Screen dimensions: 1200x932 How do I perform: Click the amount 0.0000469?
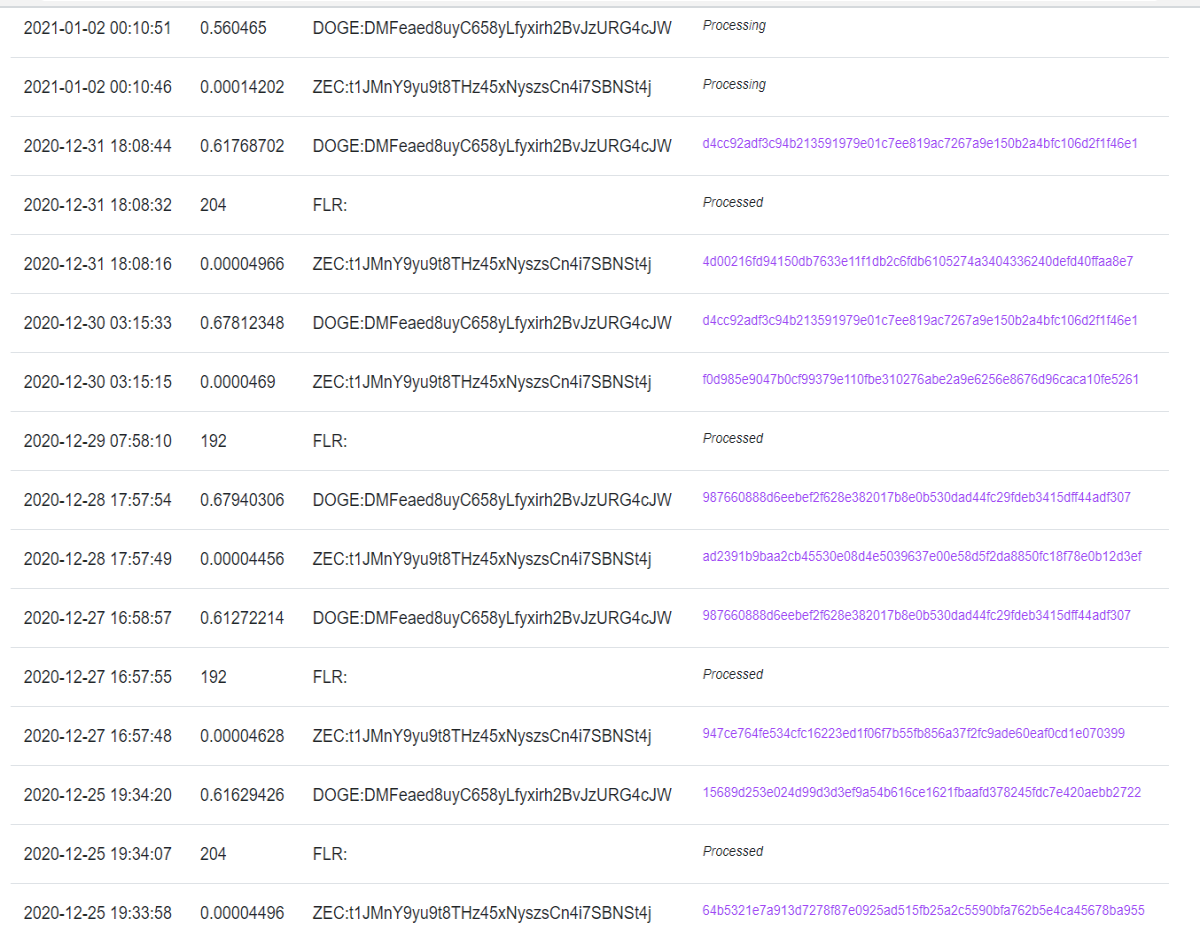(x=238, y=382)
